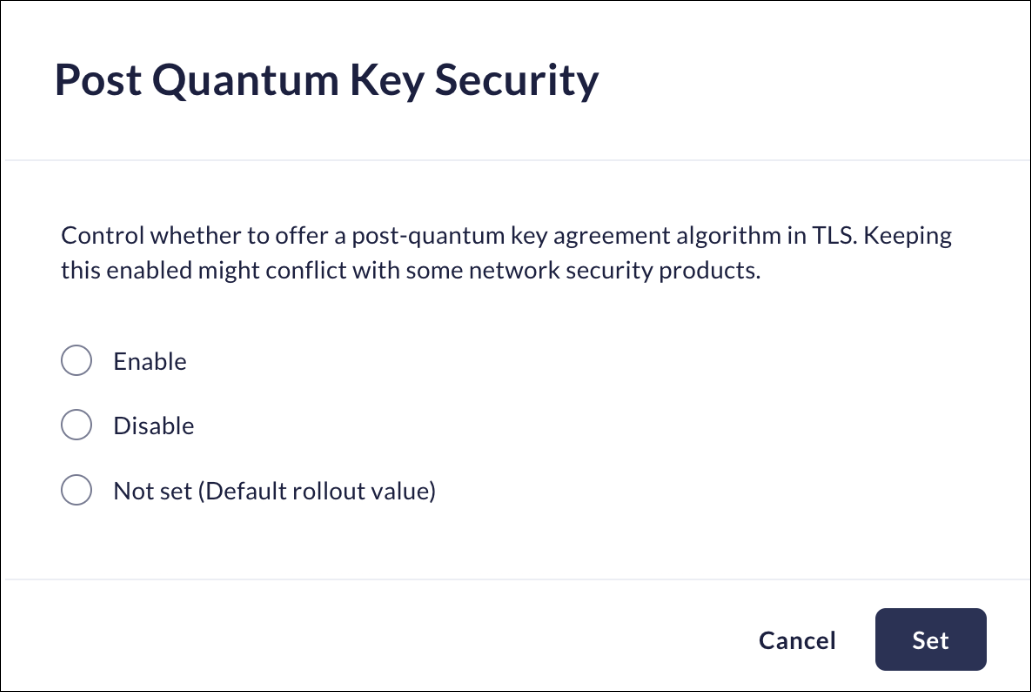Click the words "whether to offer" in the description
This screenshot has height=692, width=1031.
coord(224,236)
